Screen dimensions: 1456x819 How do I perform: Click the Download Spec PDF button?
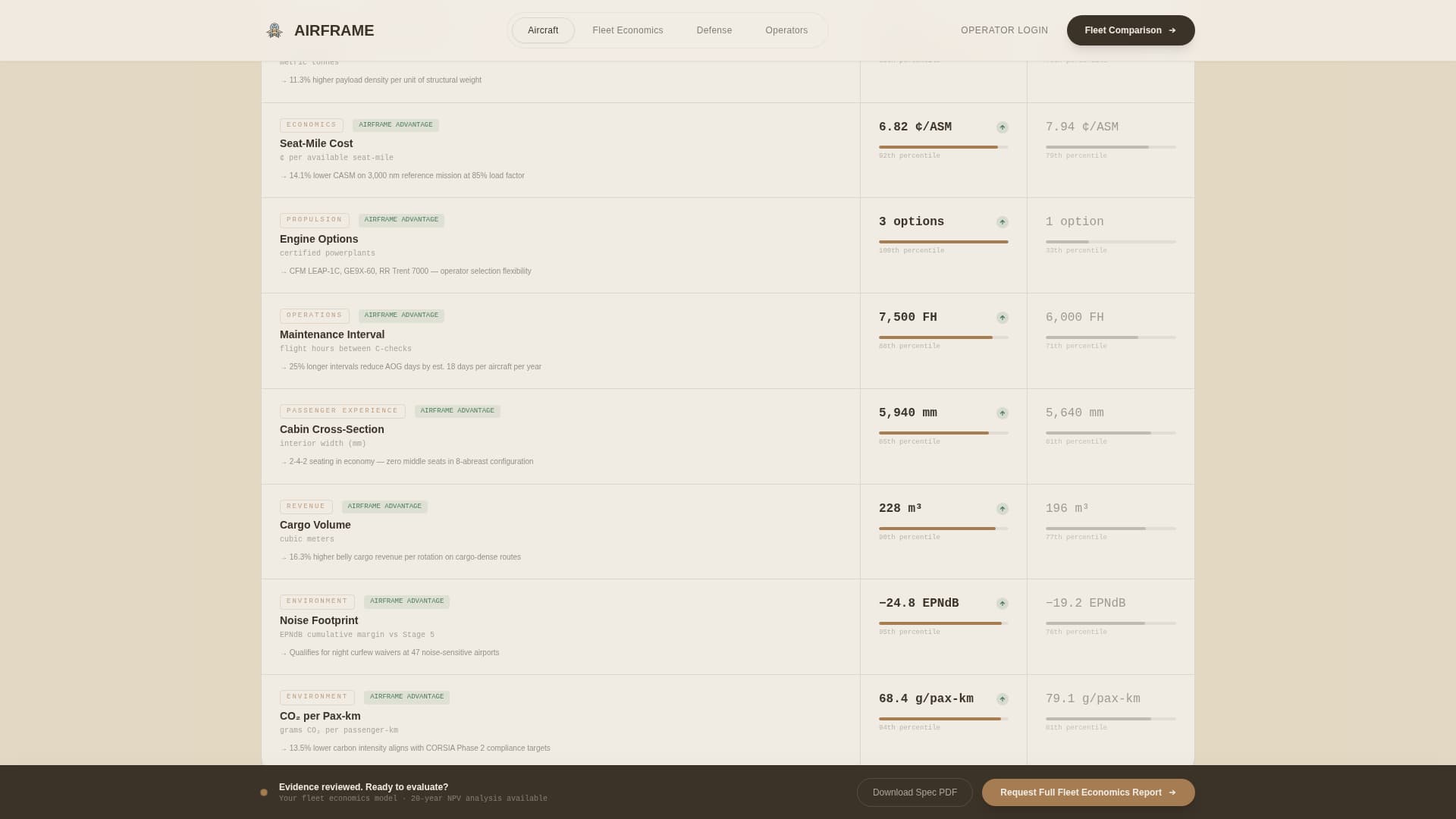(x=915, y=792)
